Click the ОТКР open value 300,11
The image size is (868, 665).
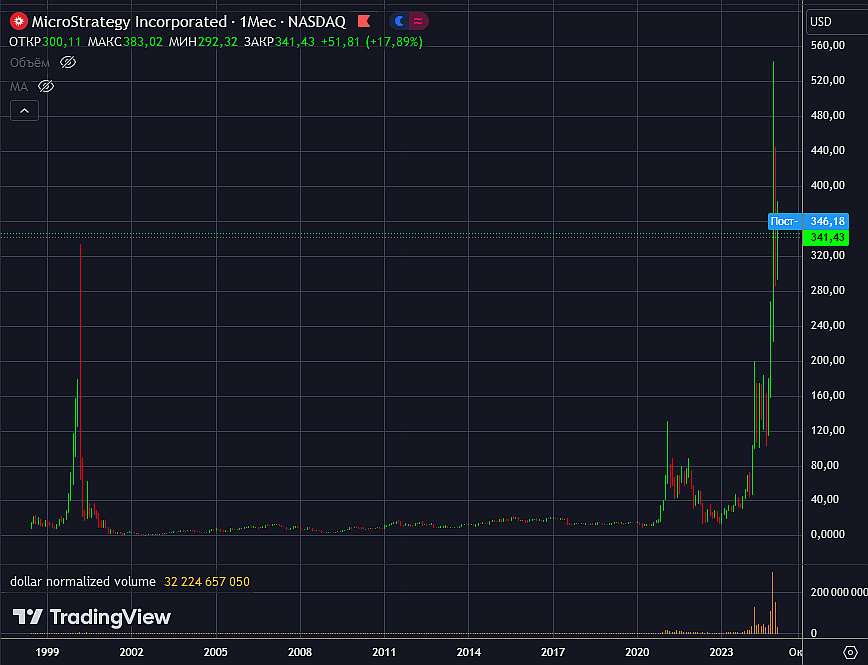[x=61, y=42]
